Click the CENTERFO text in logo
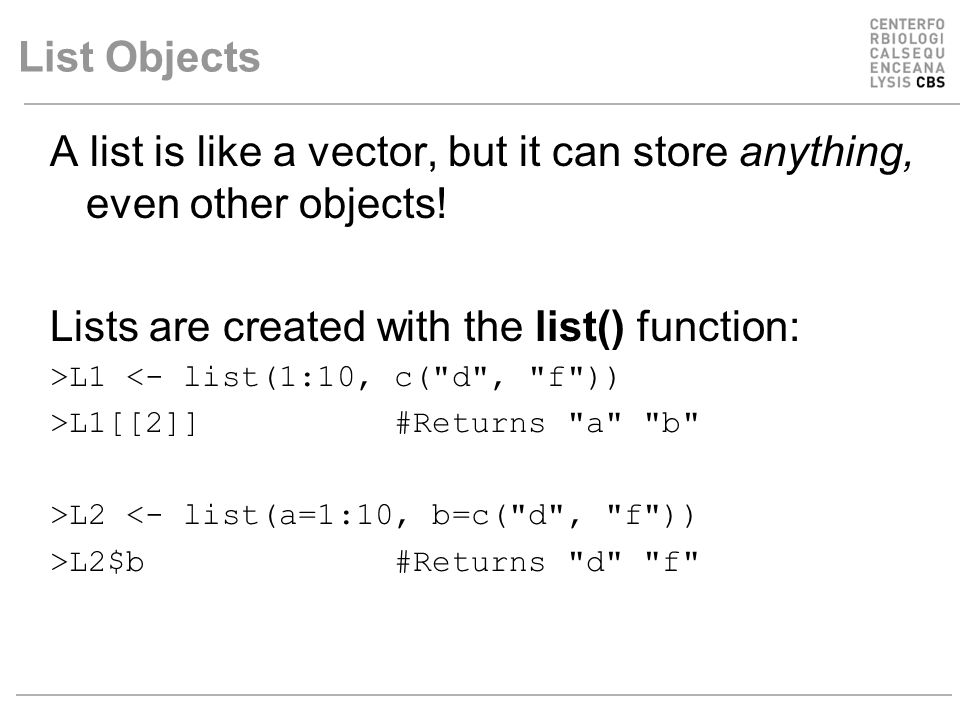Screen dimensions: 960x720 pos(907,24)
